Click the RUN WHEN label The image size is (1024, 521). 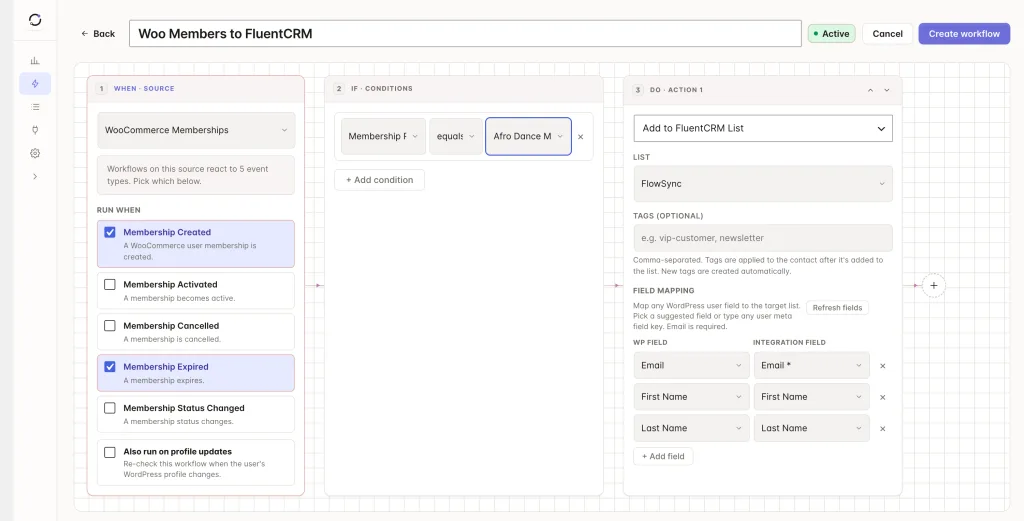point(119,210)
